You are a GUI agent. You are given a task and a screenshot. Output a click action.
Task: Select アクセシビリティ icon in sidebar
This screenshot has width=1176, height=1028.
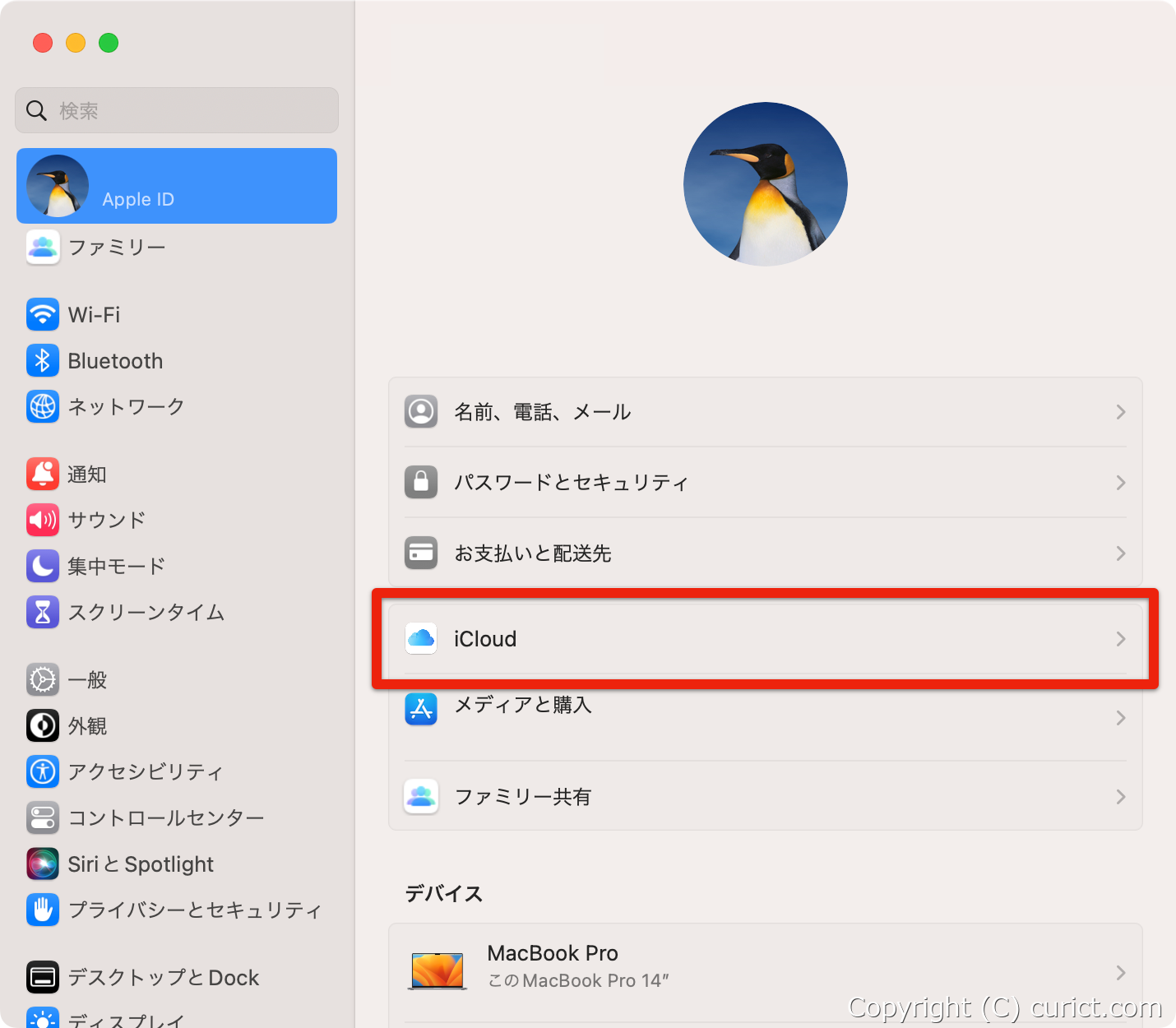tap(43, 771)
